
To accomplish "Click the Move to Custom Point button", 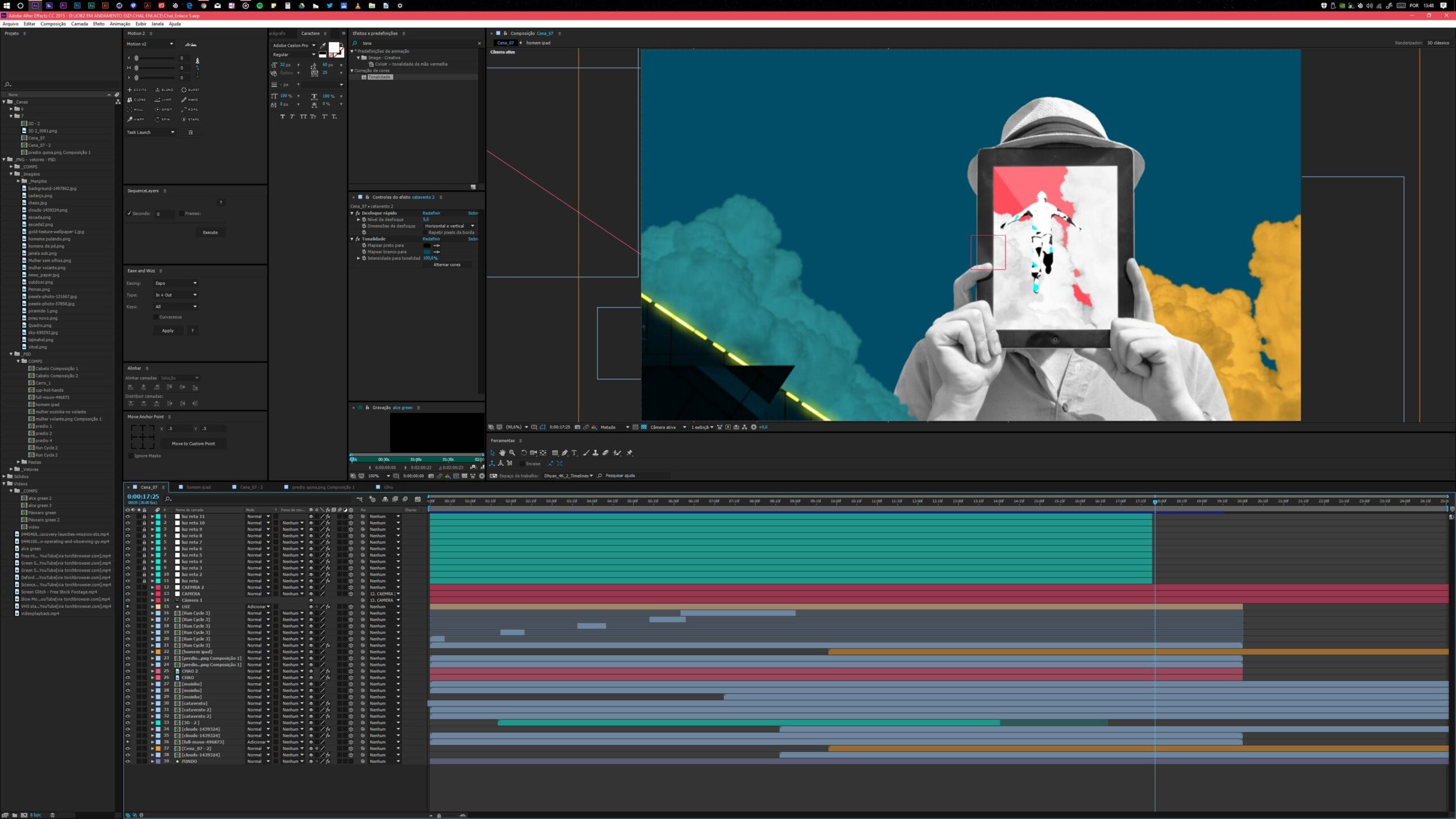I will point(193,444).
